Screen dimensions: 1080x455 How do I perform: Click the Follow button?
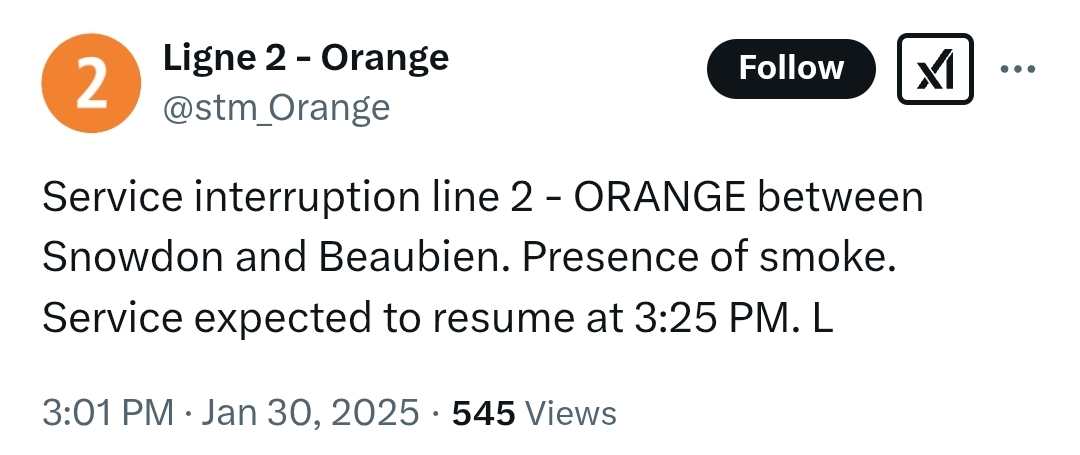click(790, 69)
